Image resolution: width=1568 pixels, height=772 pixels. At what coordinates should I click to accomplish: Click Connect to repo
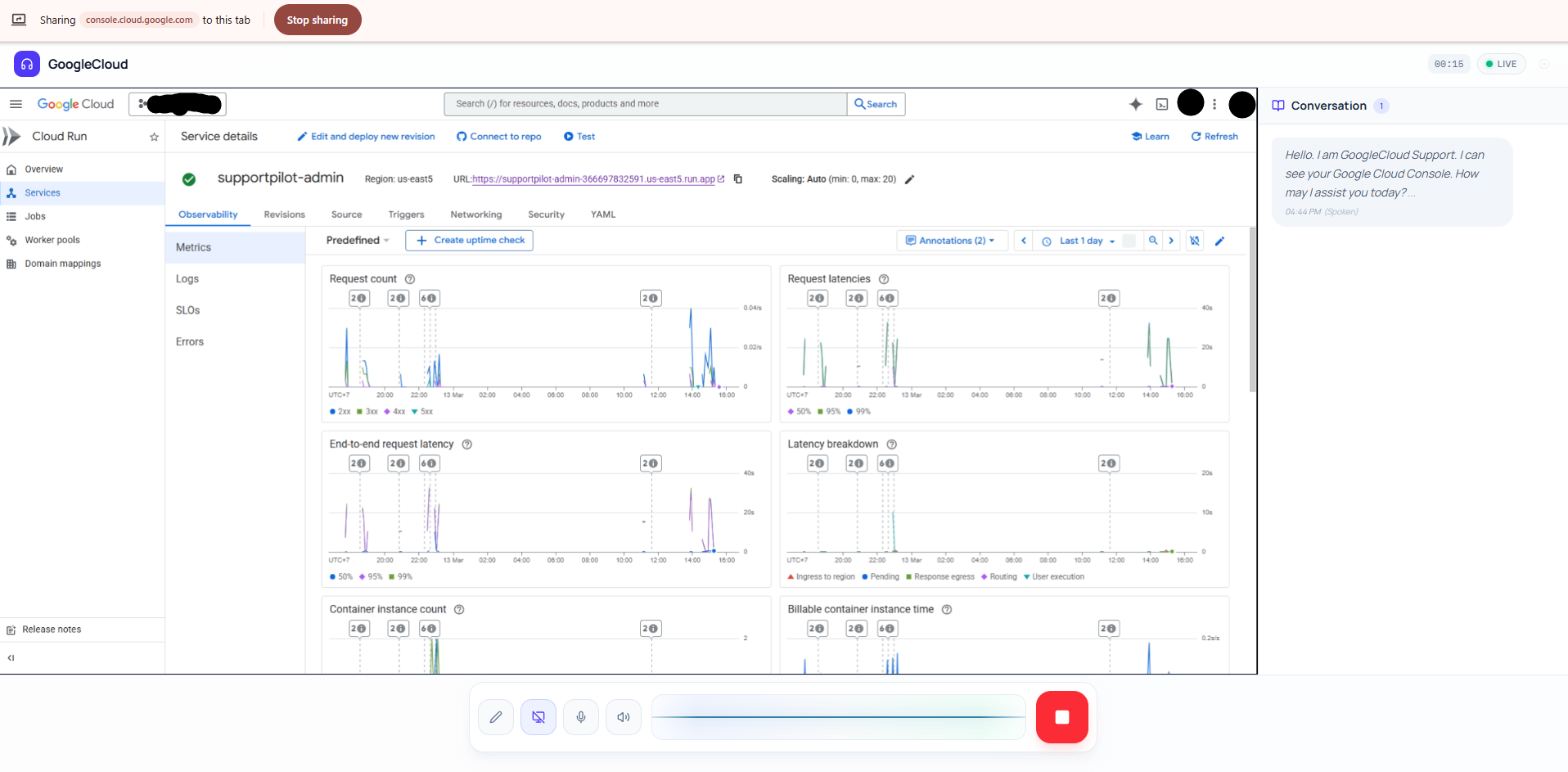click(499, 137)
